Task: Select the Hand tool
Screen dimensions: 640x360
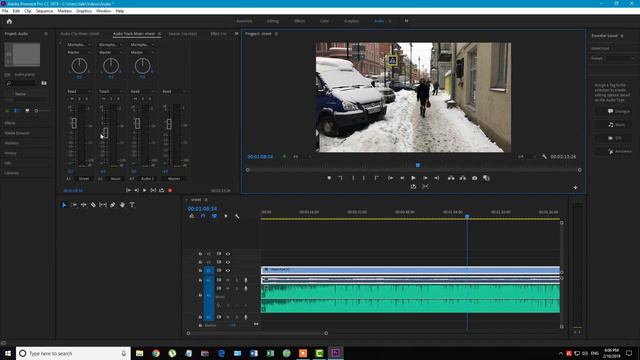Action: pos(122,205)
